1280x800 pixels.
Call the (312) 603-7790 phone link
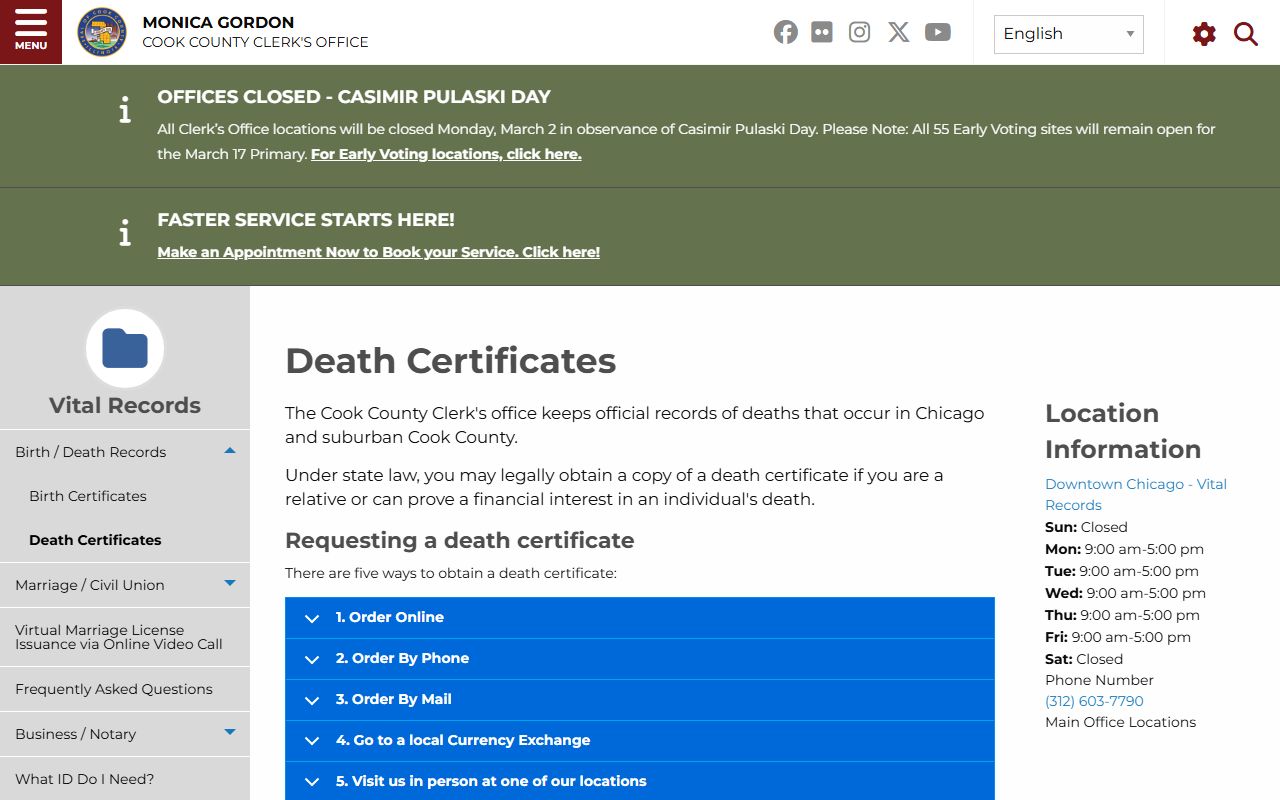(x=1094, y=701)
